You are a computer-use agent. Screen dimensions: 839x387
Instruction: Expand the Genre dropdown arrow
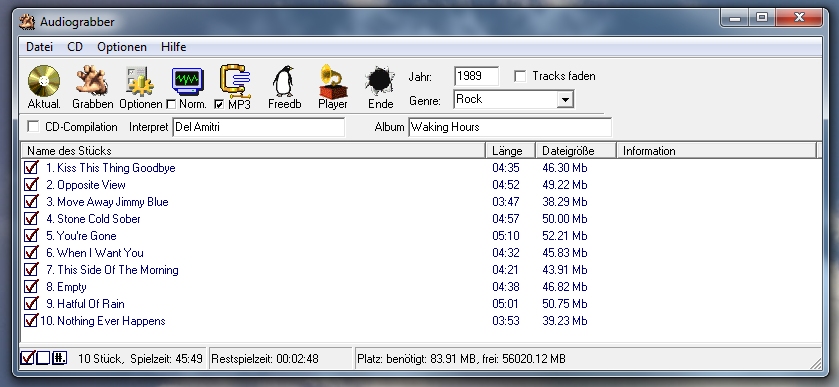(x=565, y=100)
